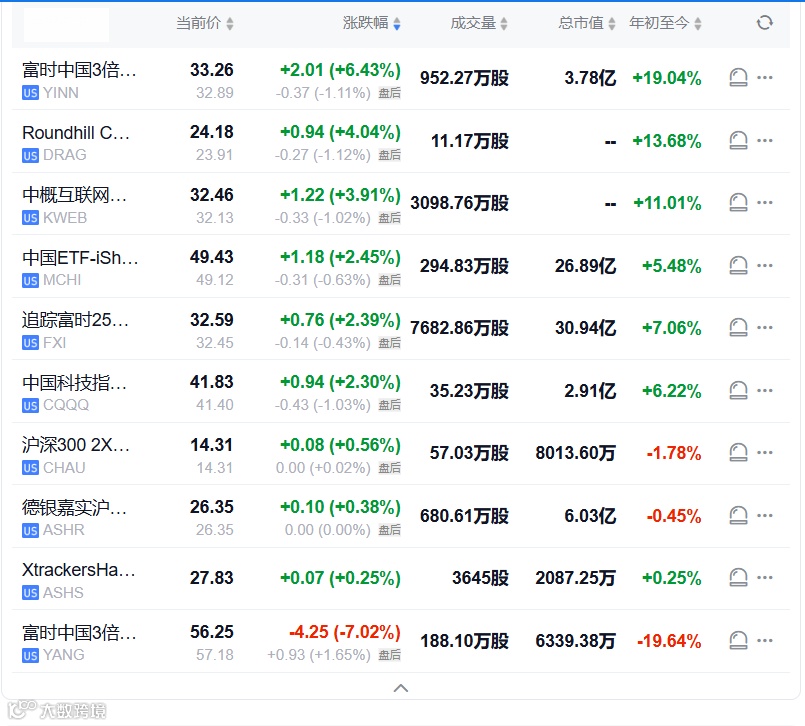Open more options menu for YINN
The width and height of the screenshot is (805, 726).
[765, 78]
